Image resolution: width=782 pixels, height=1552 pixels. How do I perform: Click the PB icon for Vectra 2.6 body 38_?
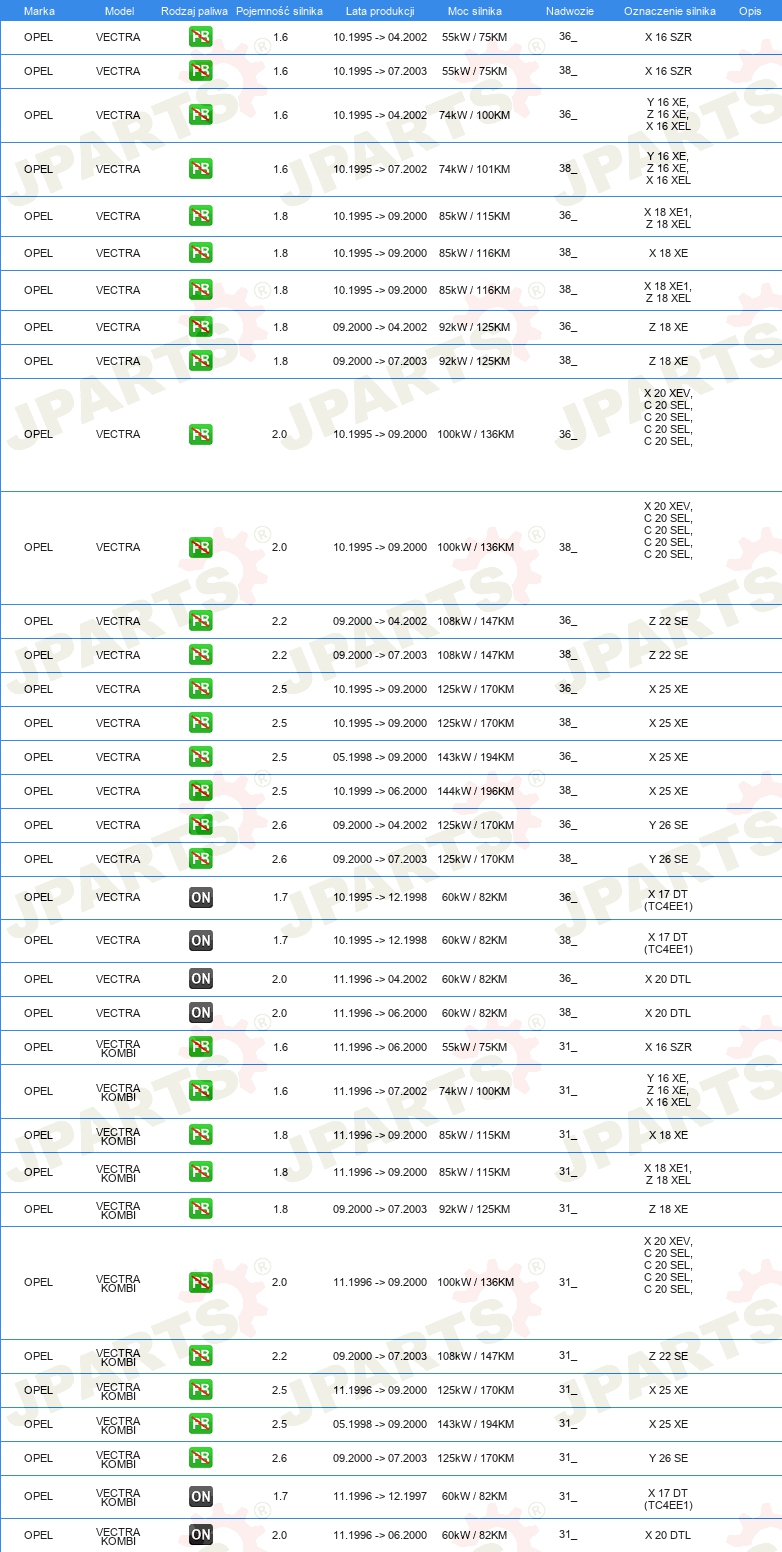click(x=201, y=859)
